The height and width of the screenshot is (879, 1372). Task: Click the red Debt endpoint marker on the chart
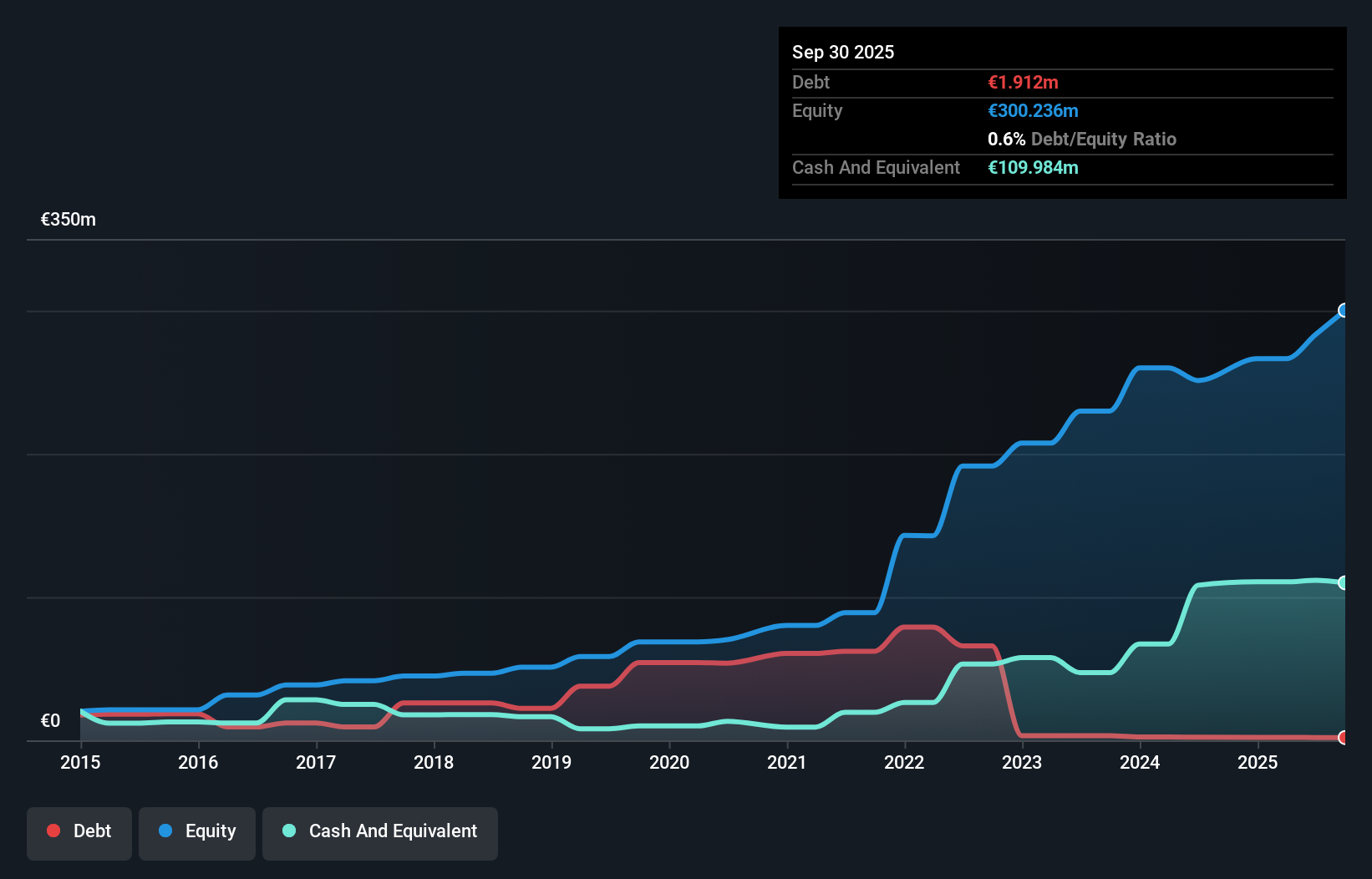(x=1343, y=738)
